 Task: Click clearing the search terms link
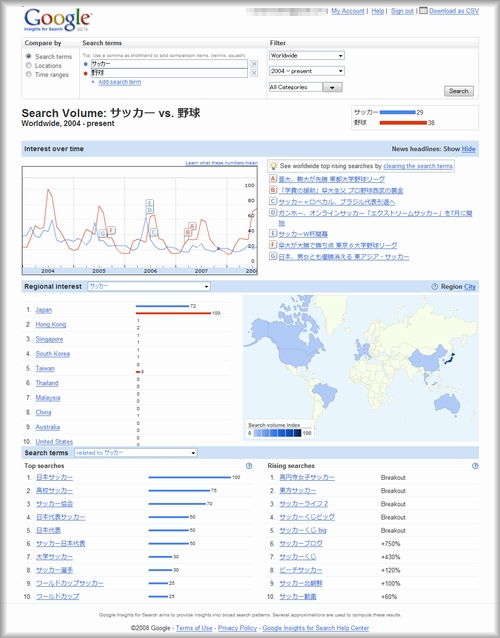418,166
